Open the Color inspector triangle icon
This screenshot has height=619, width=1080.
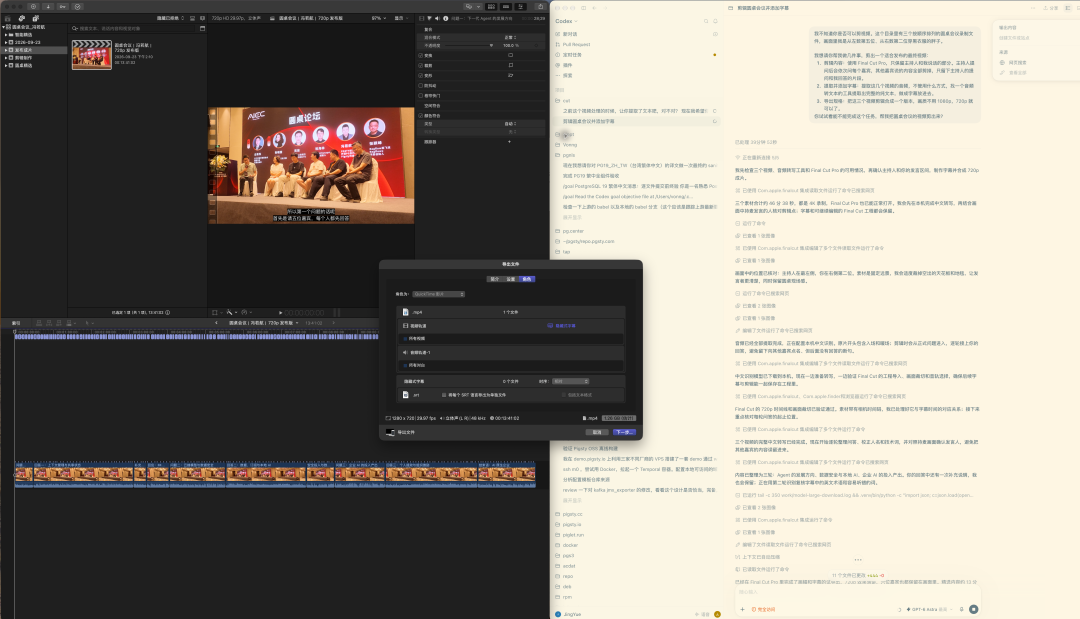[x=429, y=19]
